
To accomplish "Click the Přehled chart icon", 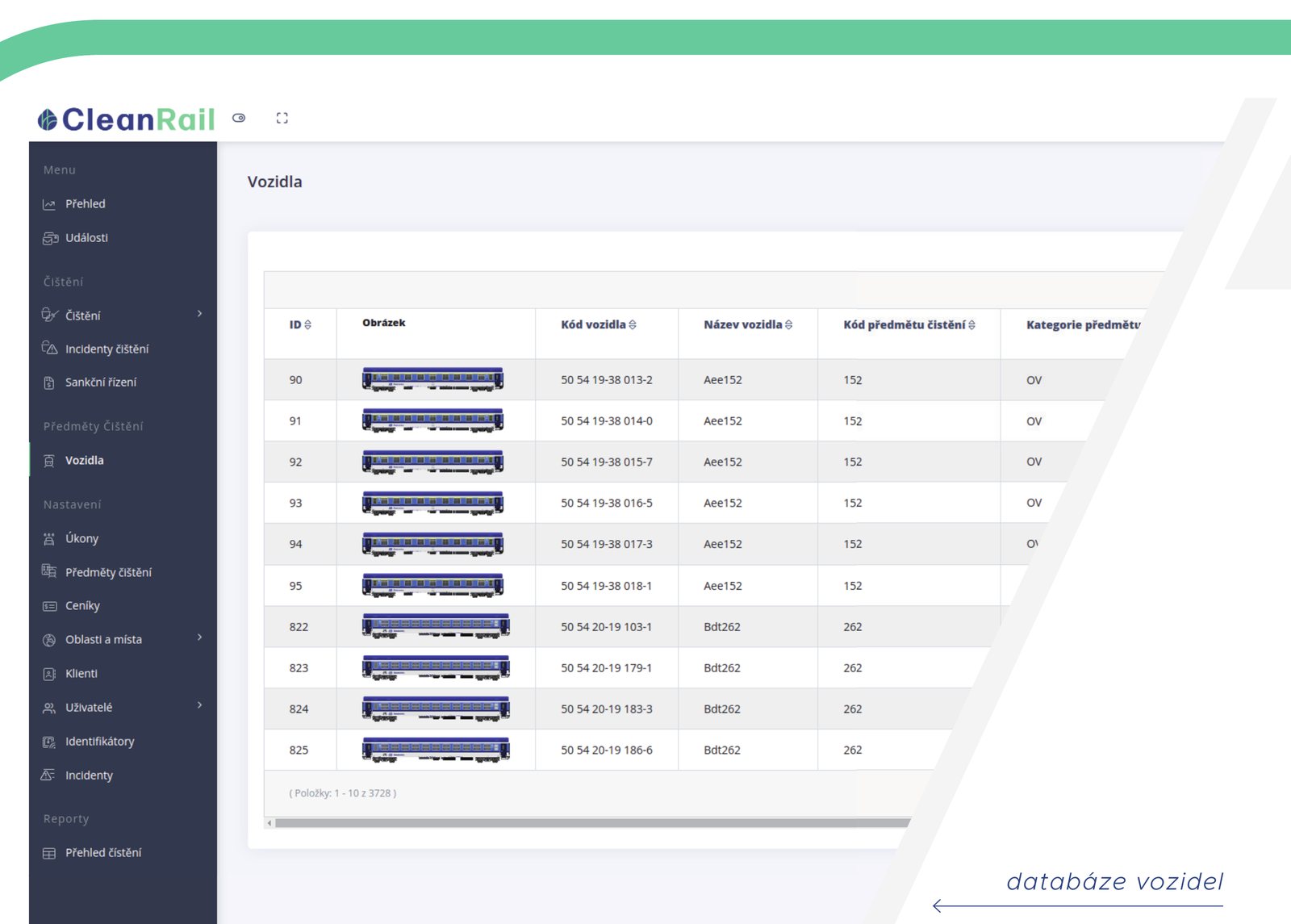I will (49, 204).
